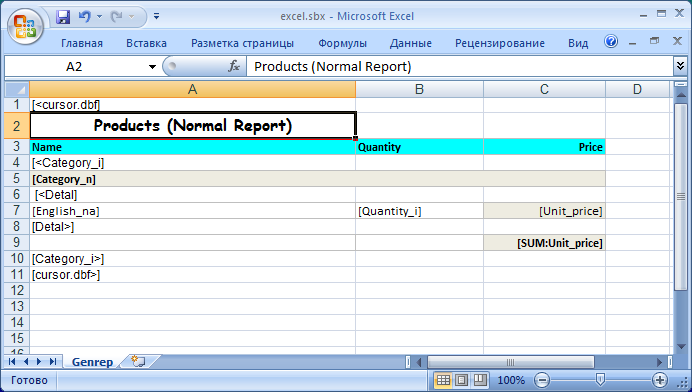Select the Genrep sheet tab
Image resolution: width=692 pixels, height=392 pixels.
[x=92, y=362]
